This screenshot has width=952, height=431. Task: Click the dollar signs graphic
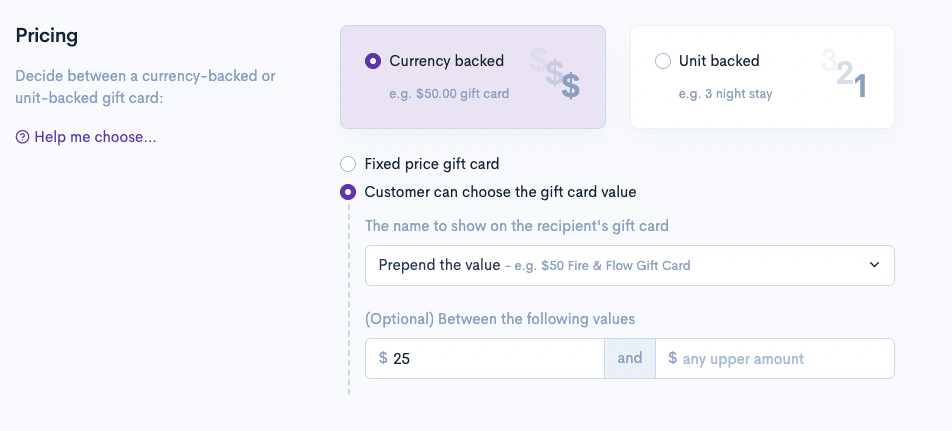[556, 73]
